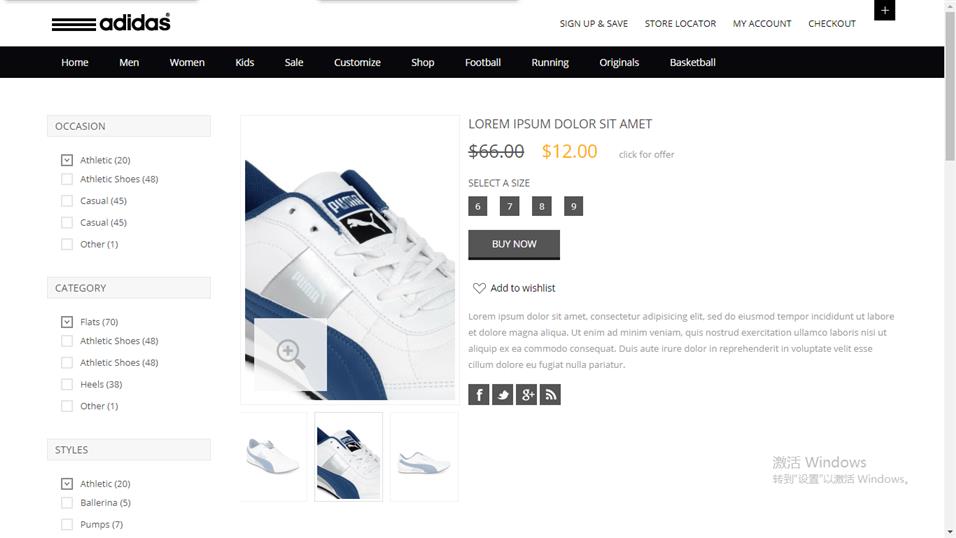Screen dimensions: 956x538
Task: Open the Football menu item
Action: point(483,62)
